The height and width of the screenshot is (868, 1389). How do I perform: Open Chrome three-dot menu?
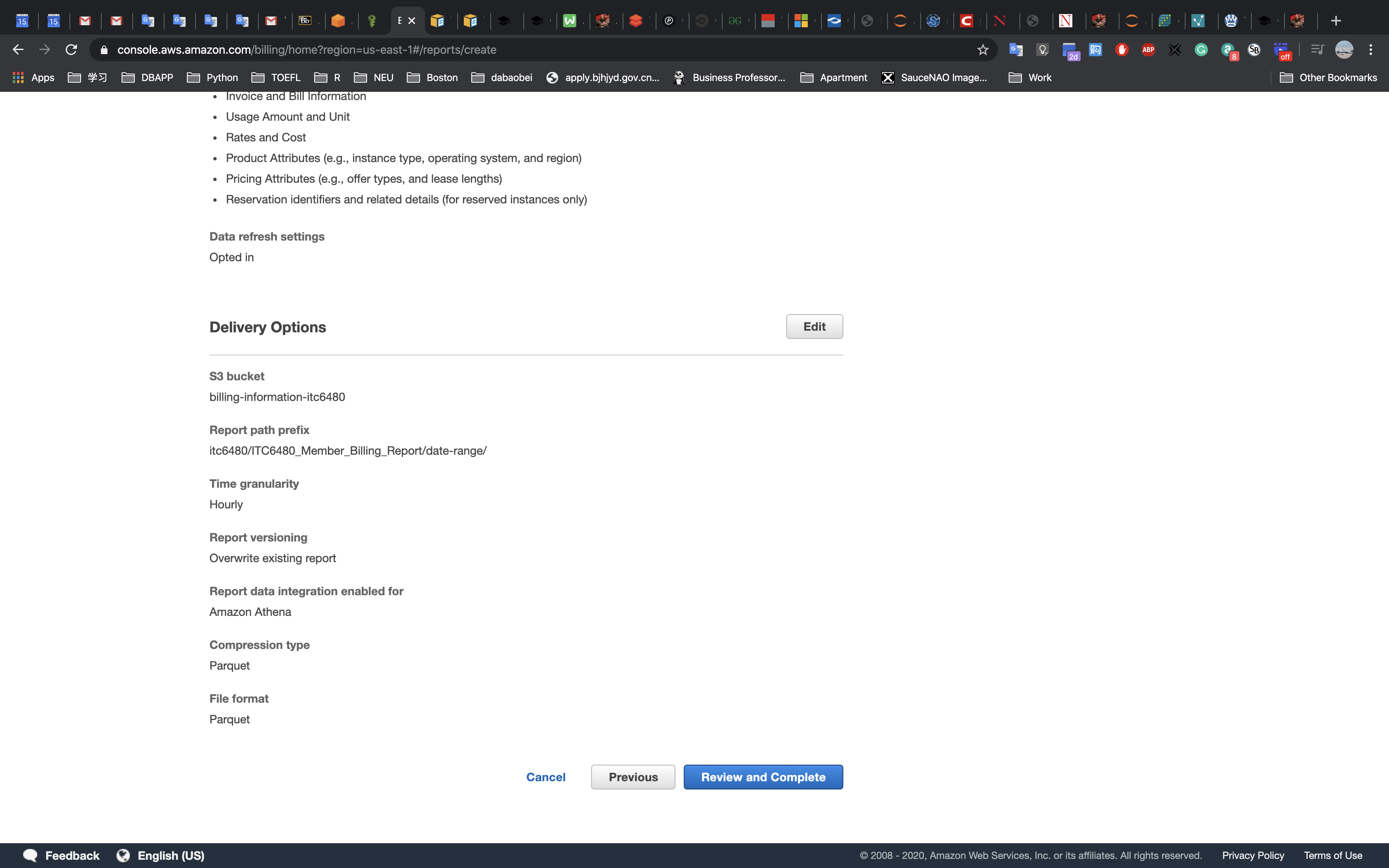1371,50
